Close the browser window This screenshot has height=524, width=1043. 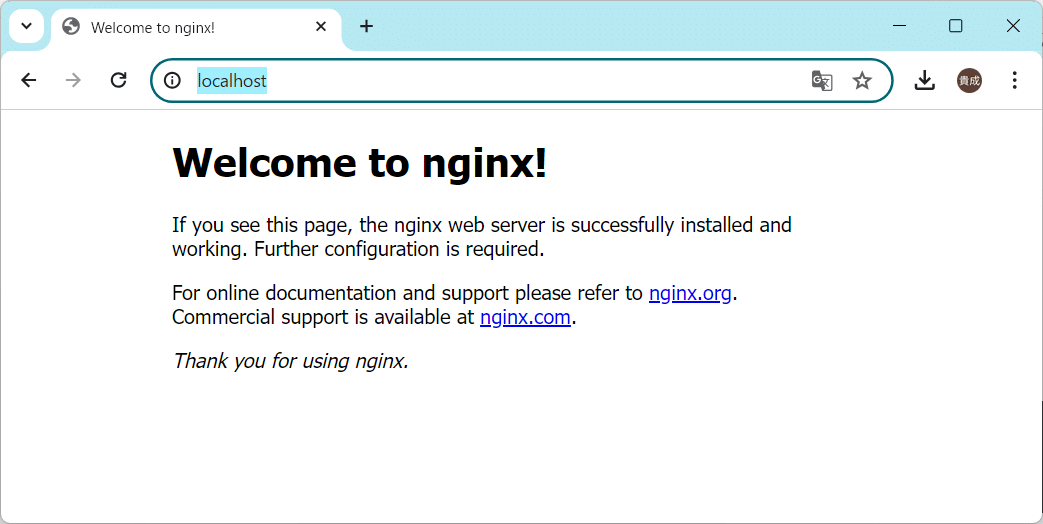(x=1013, y=26)
